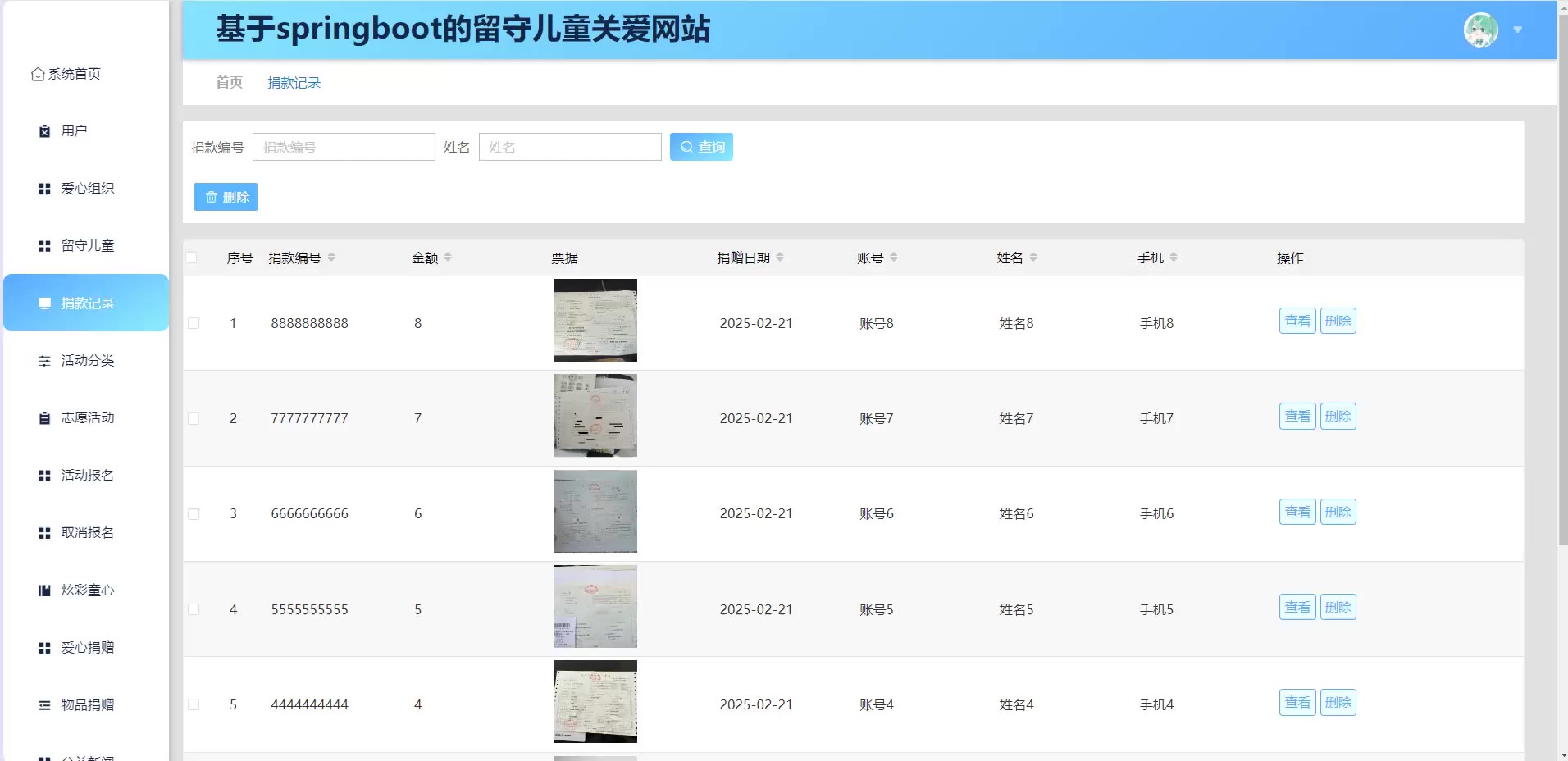Click the 用户 sidebar icon

pos(44,131)
